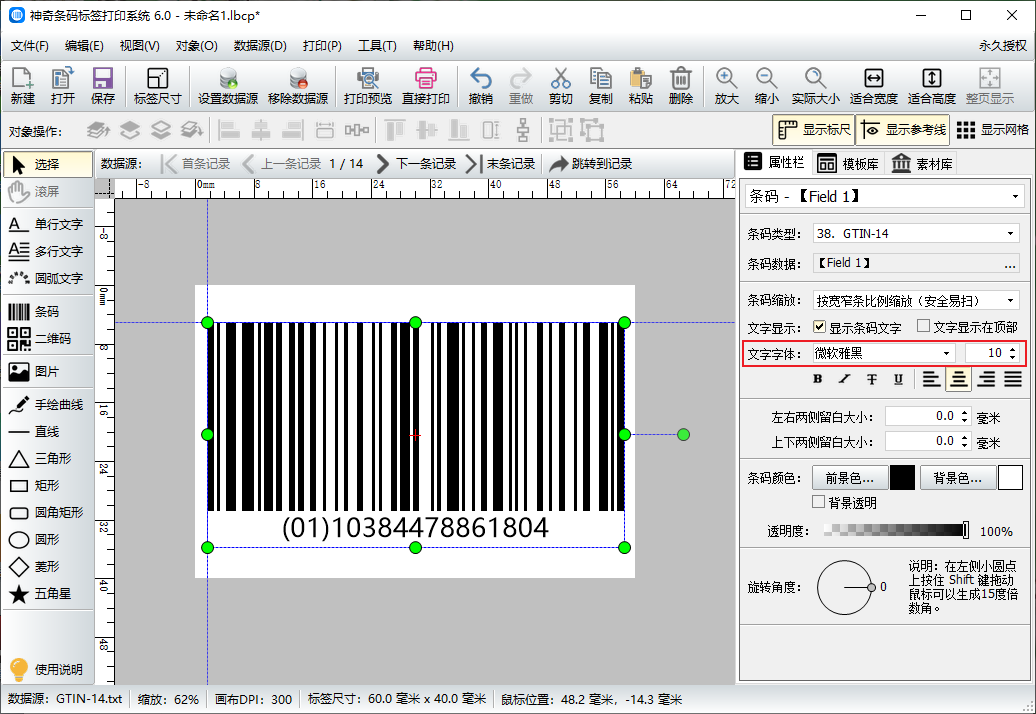
Task: Open the 对象(O) menu
Action: click(196, 46)
